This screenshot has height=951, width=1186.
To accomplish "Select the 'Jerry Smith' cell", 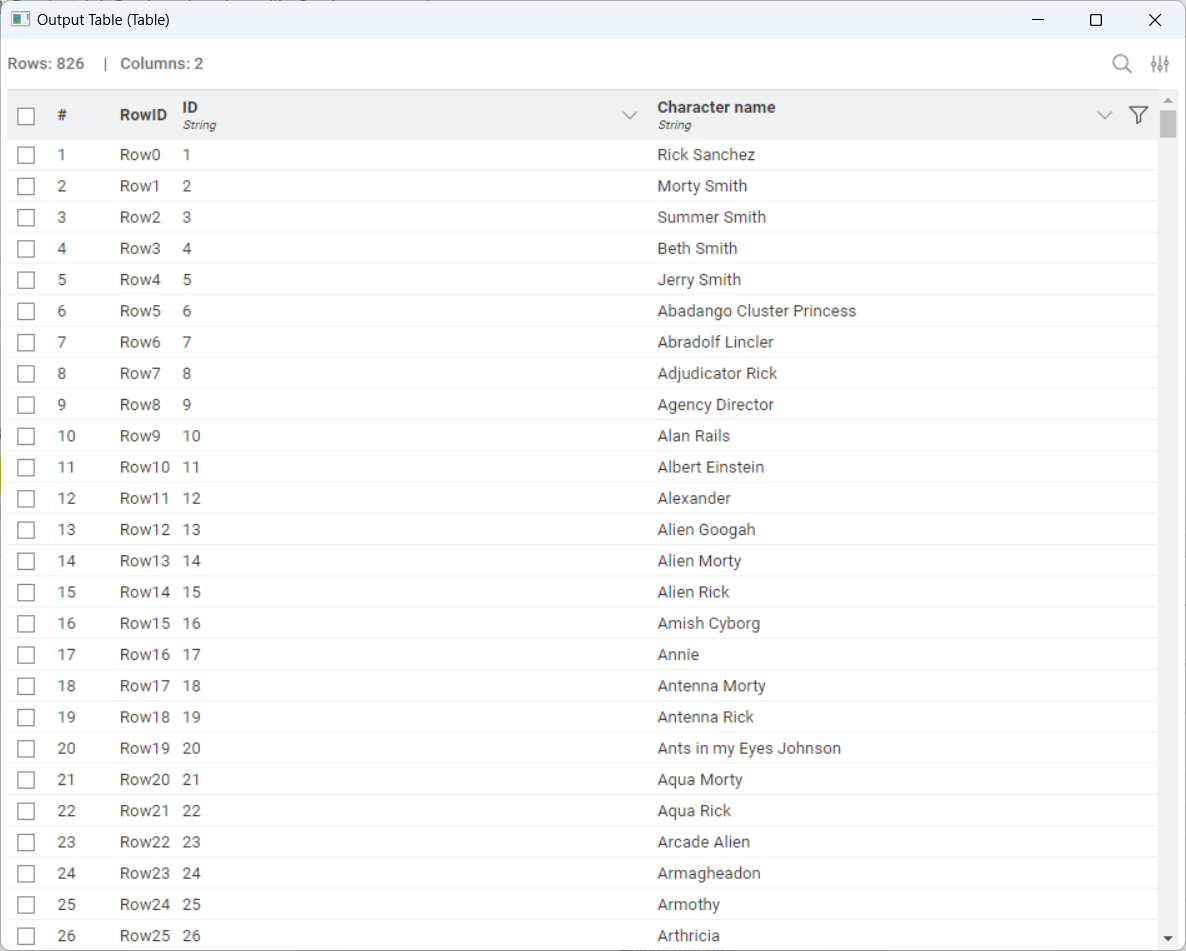I will 699,280.
